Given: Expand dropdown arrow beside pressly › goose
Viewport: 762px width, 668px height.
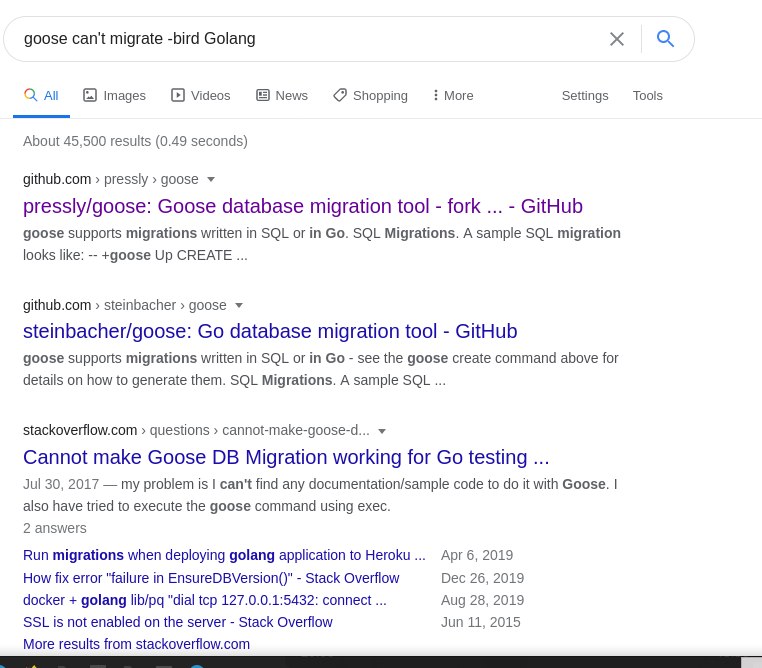Looking at the screenshot, I should coord(211,179).
